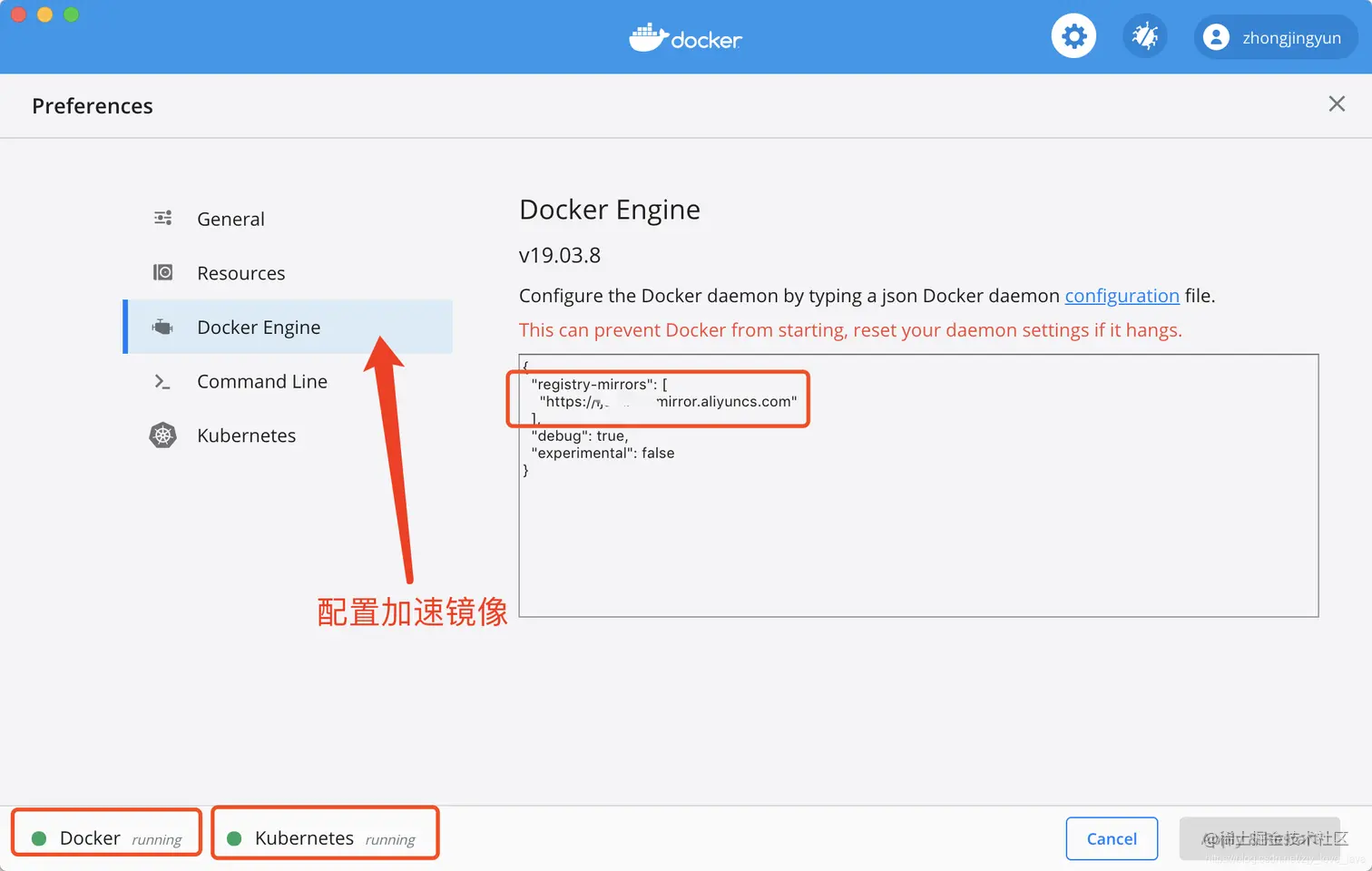Image resolution: width=1372 pixels, height=871 pixels.
Task: Open the zhongjingyun account menu
Action: coord(1275,37)
